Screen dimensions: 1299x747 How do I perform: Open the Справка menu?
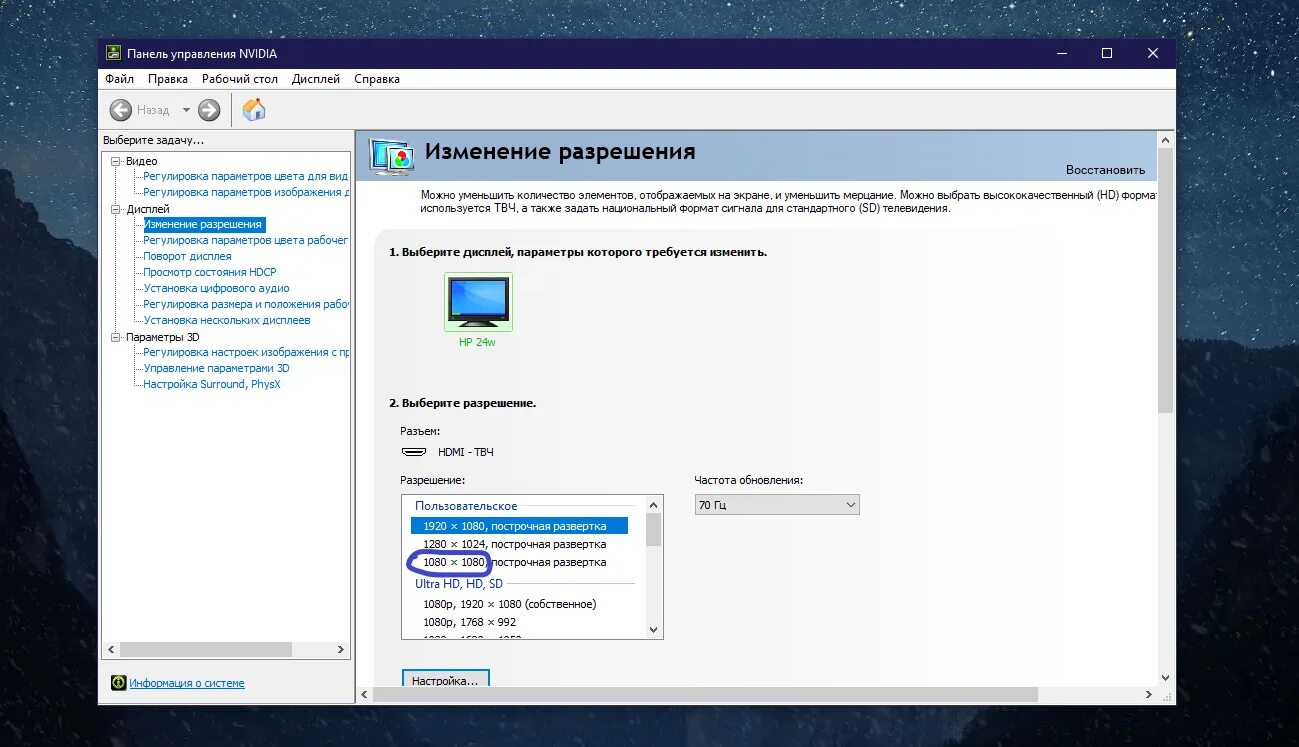377,79
